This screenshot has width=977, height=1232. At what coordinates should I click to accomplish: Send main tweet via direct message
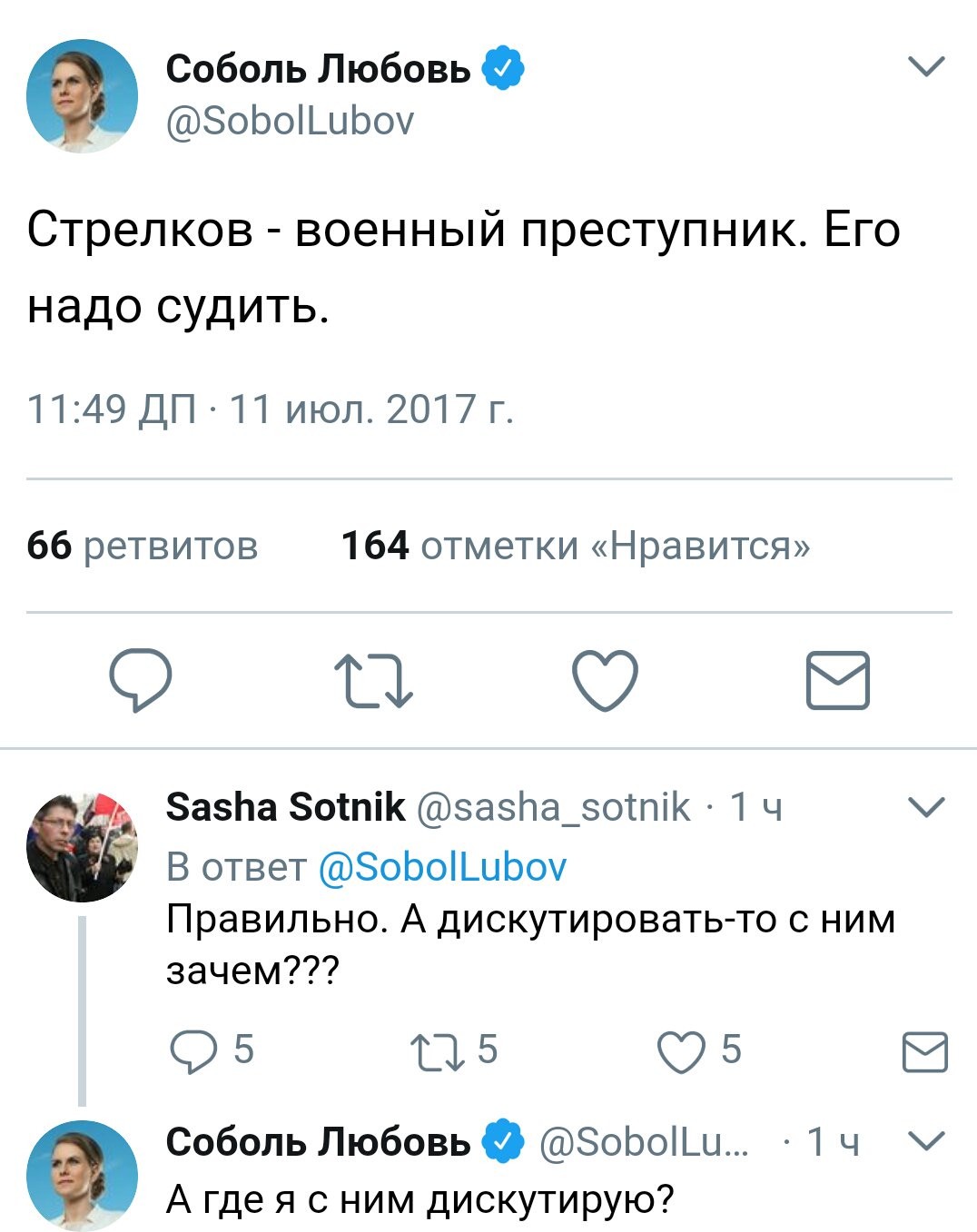click(837, 680)
